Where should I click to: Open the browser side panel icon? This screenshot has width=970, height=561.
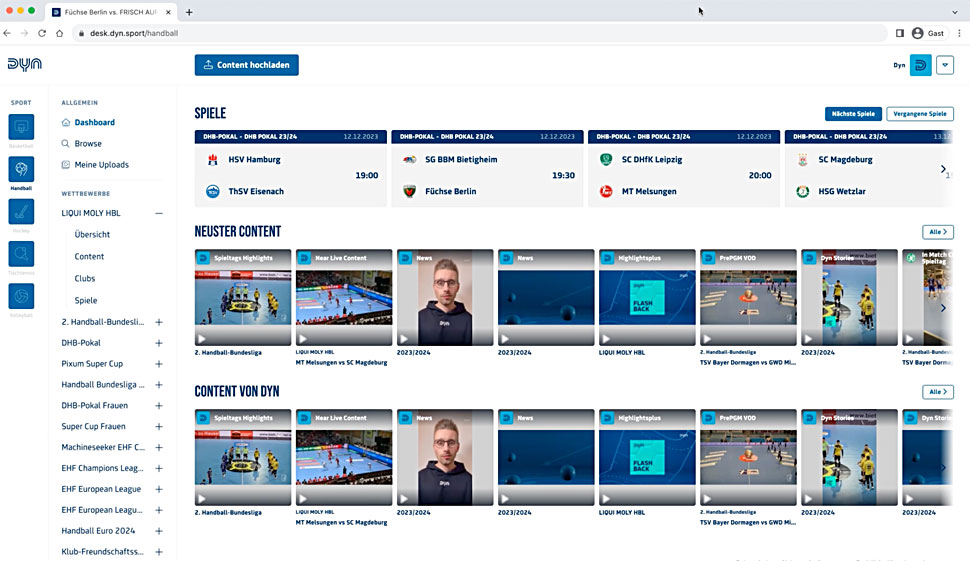(899, 33)
